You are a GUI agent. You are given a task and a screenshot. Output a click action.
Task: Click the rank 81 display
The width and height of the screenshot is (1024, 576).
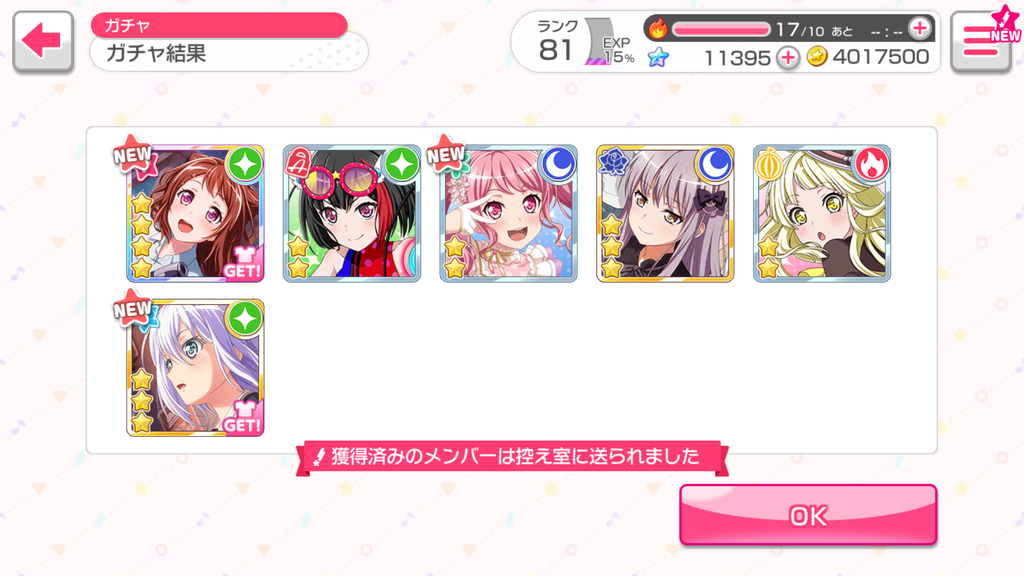(x=556, y=42)
